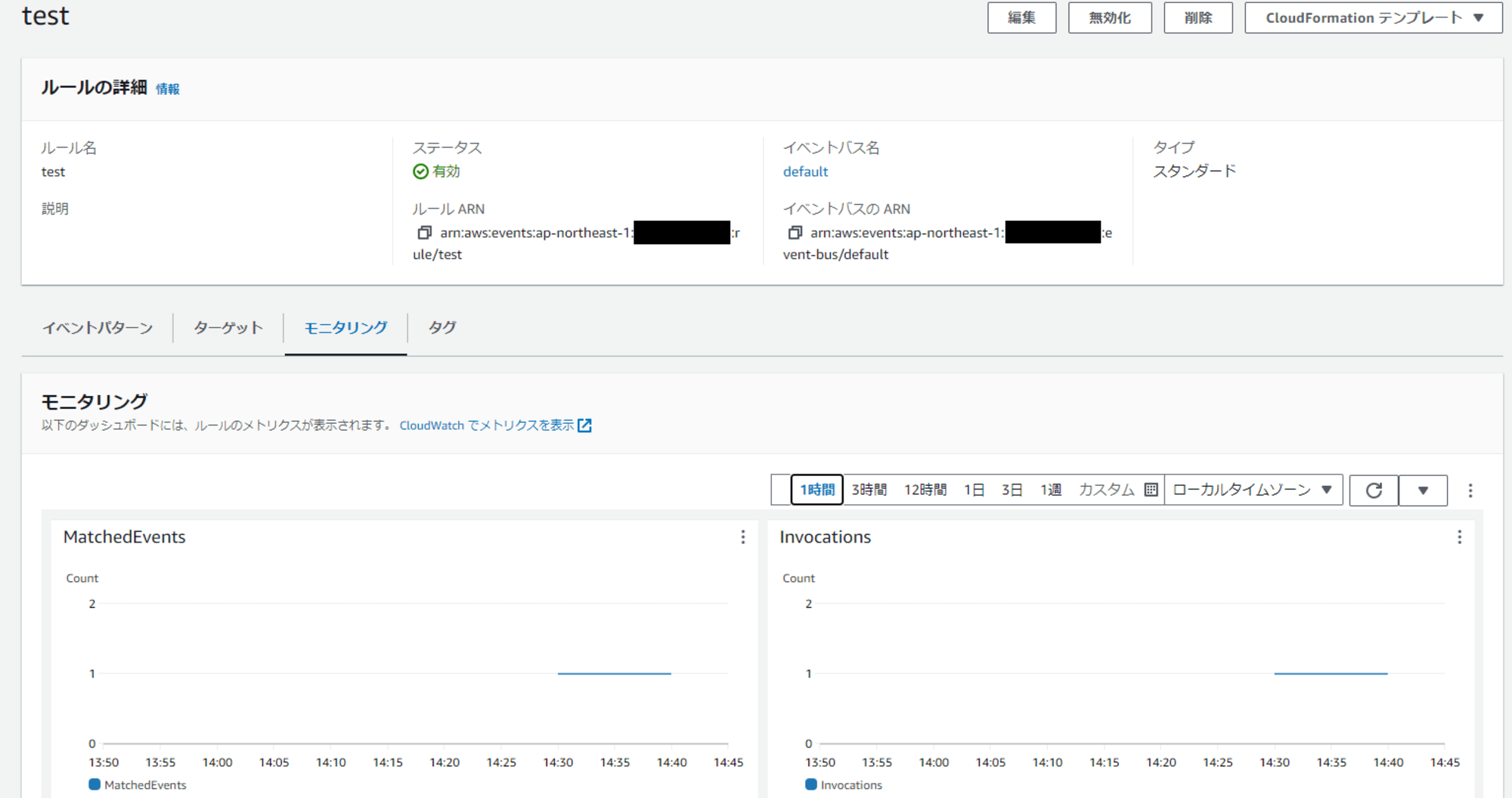Click the ule/test ARN text
Screen dimensions: 1512x798
(437, 255)
